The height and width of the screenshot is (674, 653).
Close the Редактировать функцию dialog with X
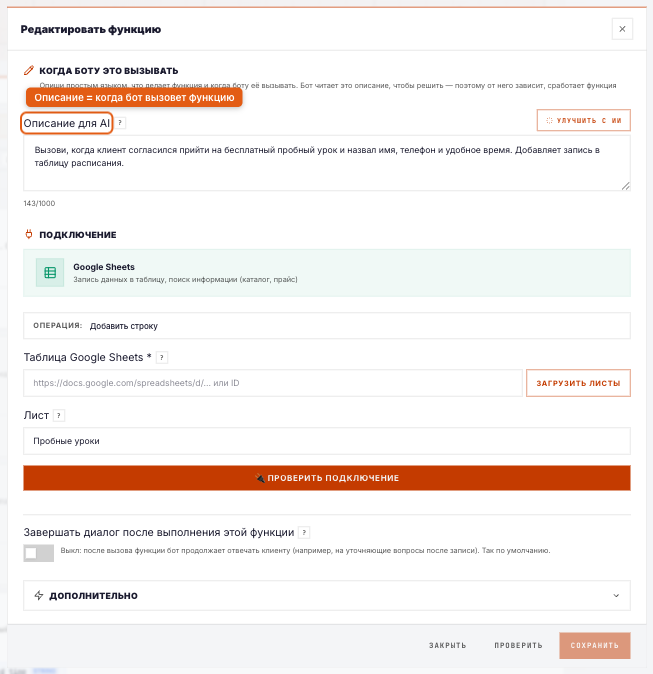[x=622, y=29]
